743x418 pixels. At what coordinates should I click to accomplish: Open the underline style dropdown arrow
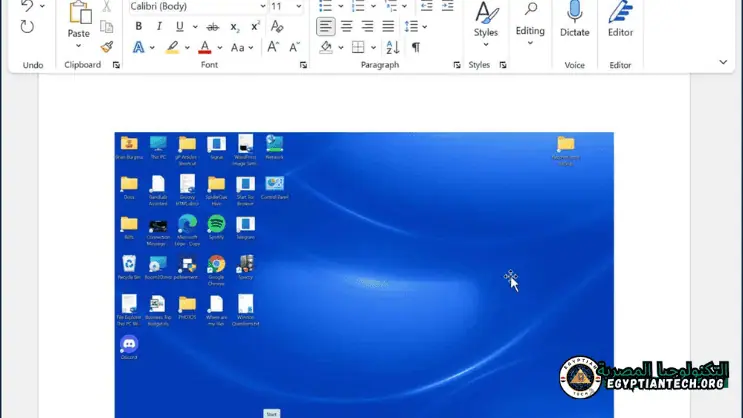(x=195, y=27)
